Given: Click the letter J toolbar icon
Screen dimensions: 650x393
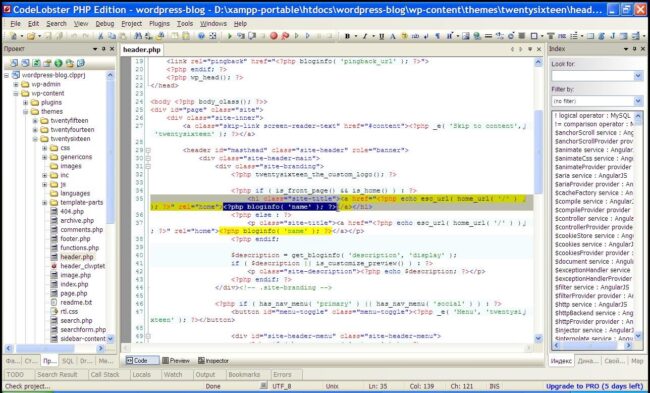Looking at the screenshot, I should [x=613, y=36].
